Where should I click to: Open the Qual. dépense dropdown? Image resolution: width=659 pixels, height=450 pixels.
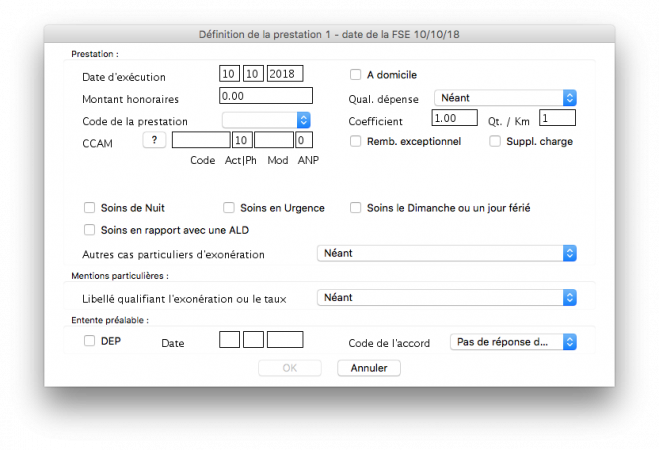point(505,98)
